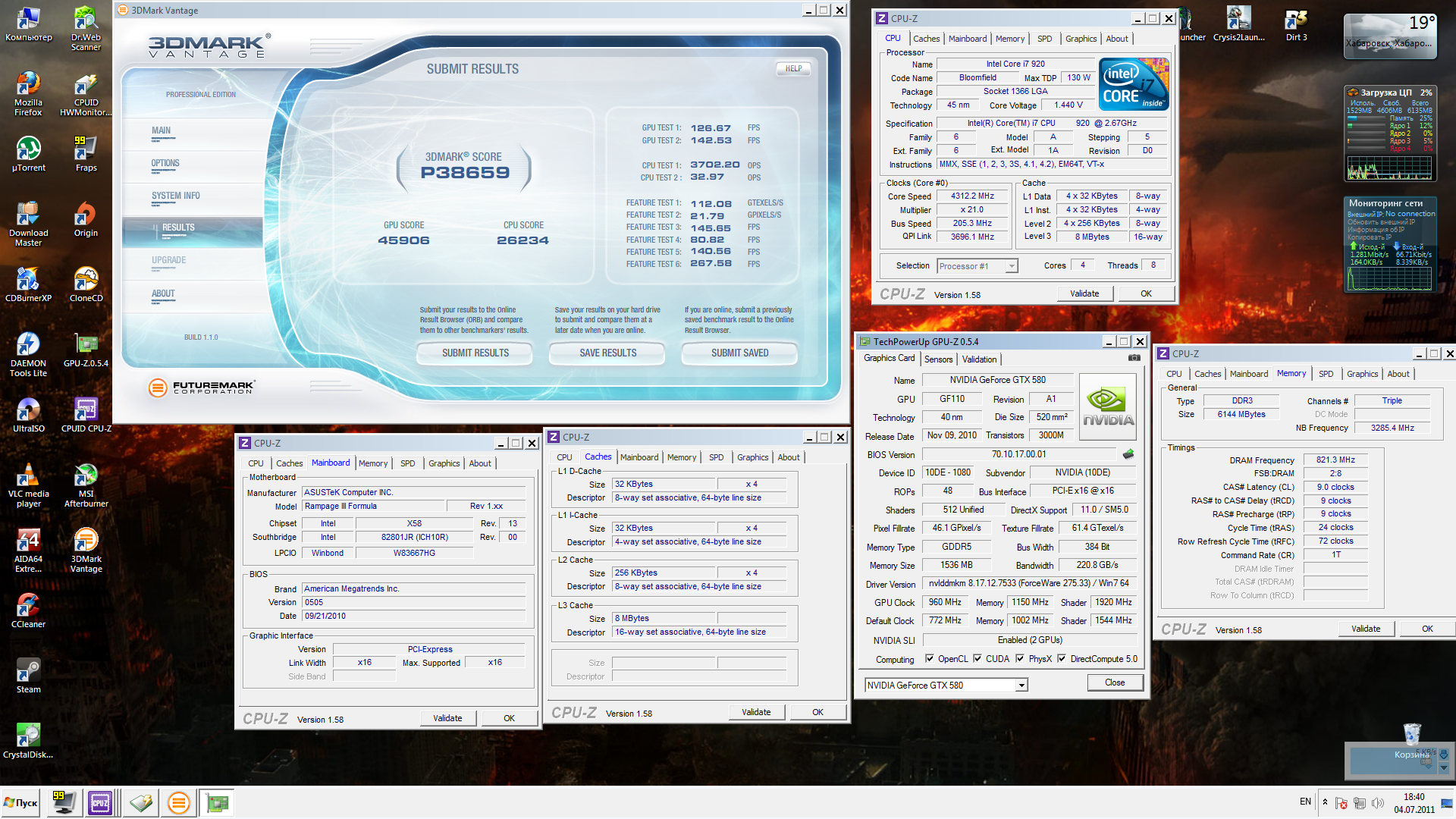This screenshot has width=1456, height=819.
Task: Click the weather gadget showing 19°
Action: (1389, 35)
